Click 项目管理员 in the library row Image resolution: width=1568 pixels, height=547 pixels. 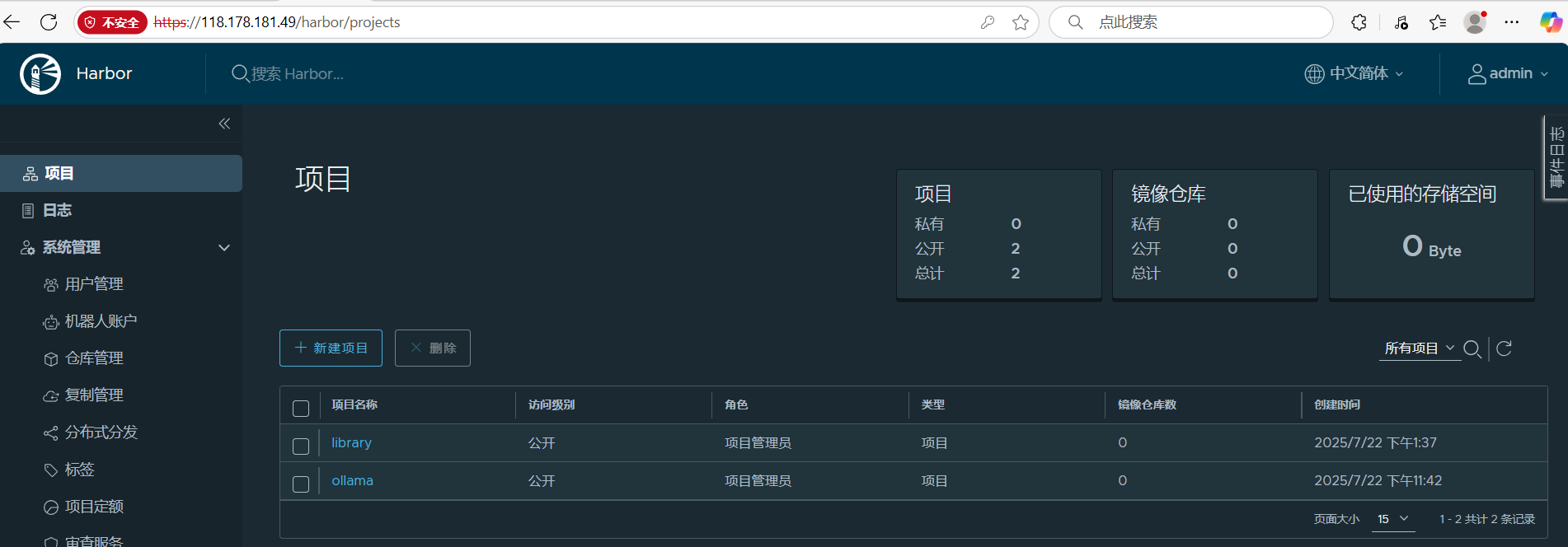758,443
